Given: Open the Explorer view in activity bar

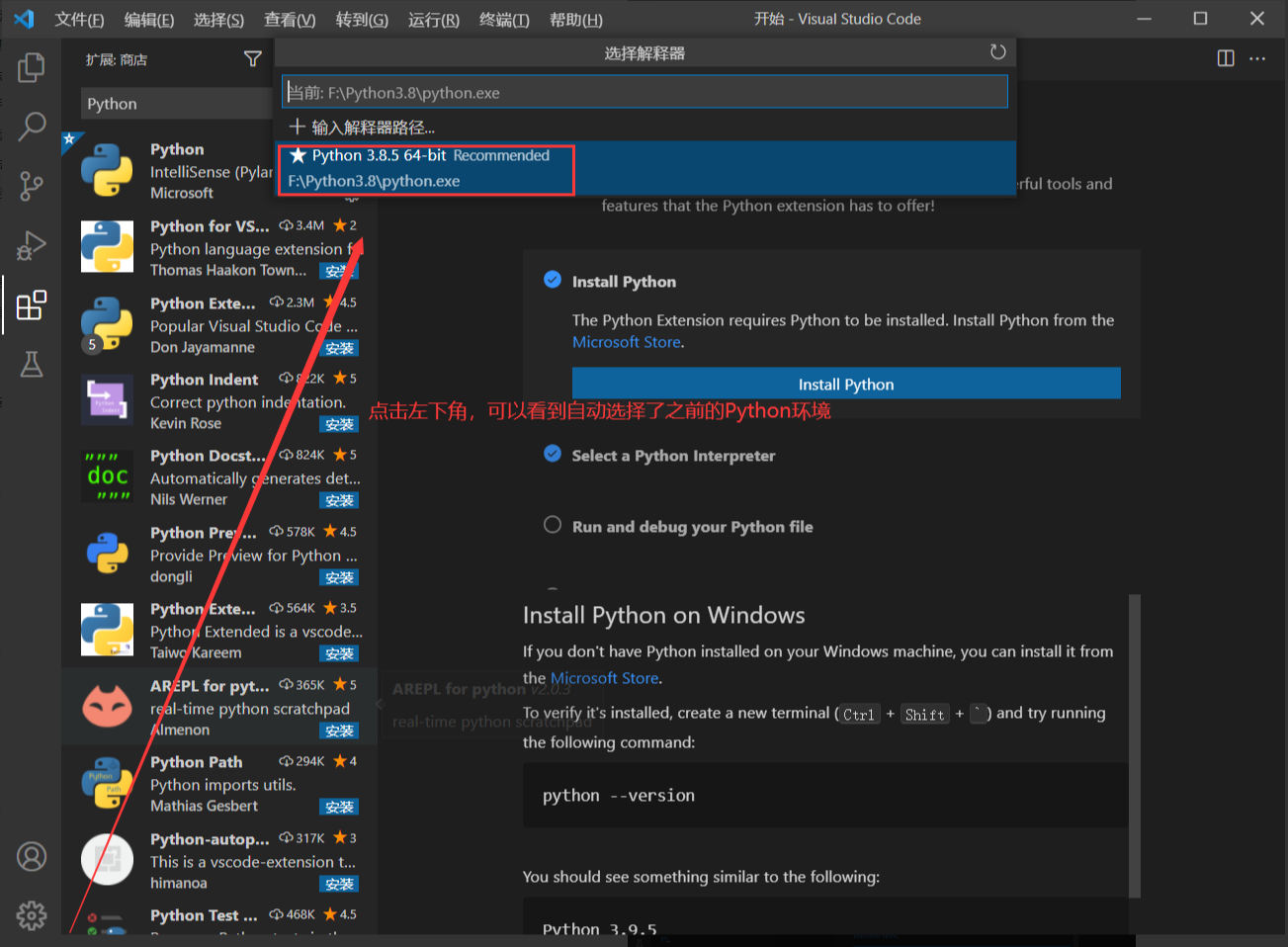Looking at the screenshot, I should coord(32,67).
